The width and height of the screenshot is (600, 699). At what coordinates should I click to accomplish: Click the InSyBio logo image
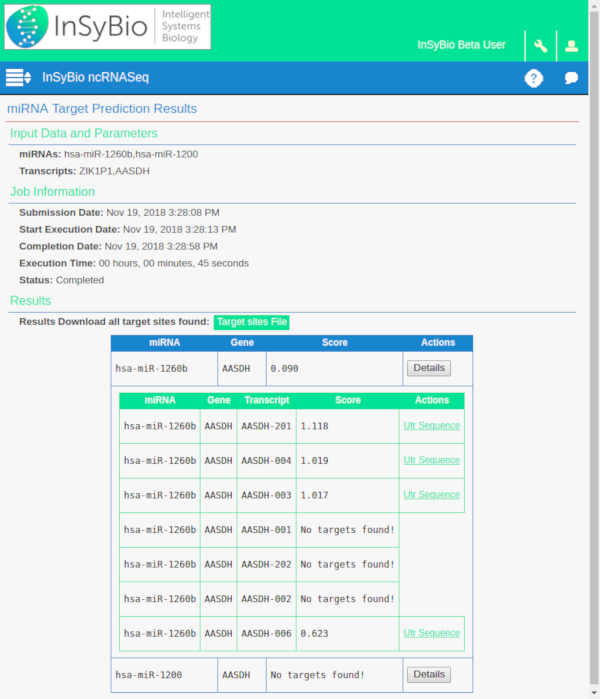pyautogui.click(x=107, y=27)
